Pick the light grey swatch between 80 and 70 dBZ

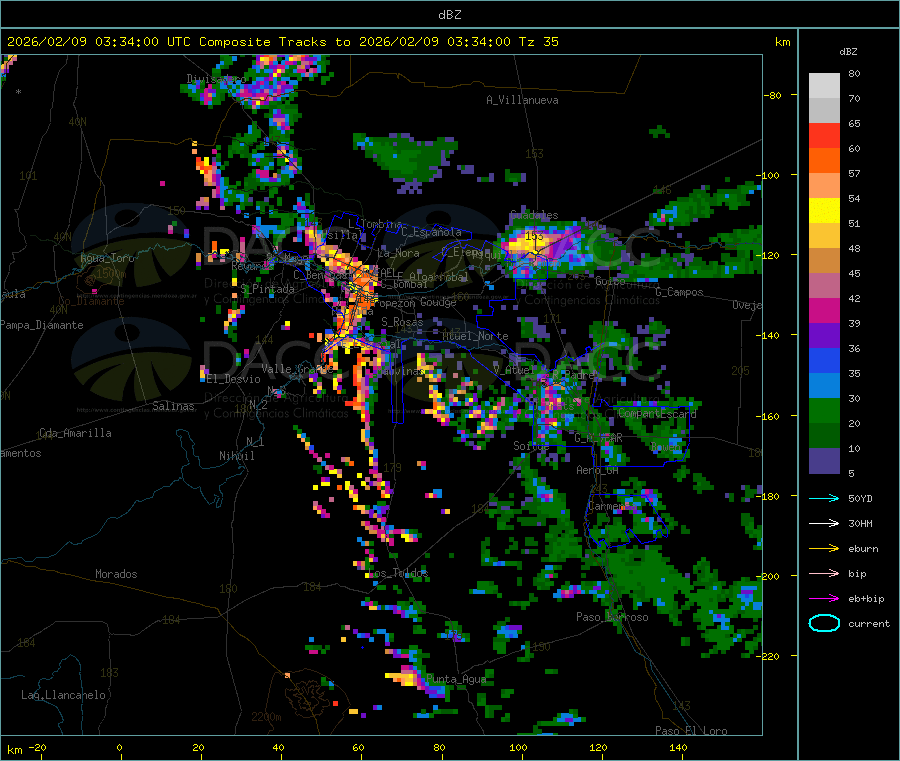824,86
